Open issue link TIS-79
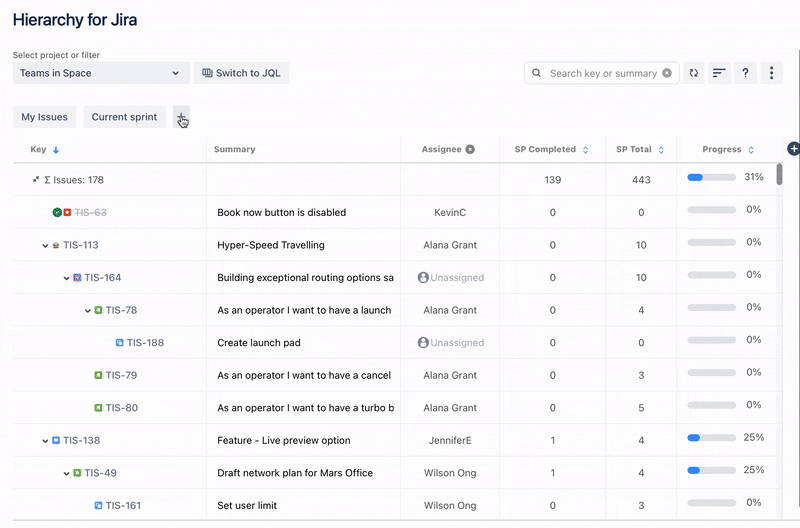Screen dimensions: 800x528 click(121, 375)
